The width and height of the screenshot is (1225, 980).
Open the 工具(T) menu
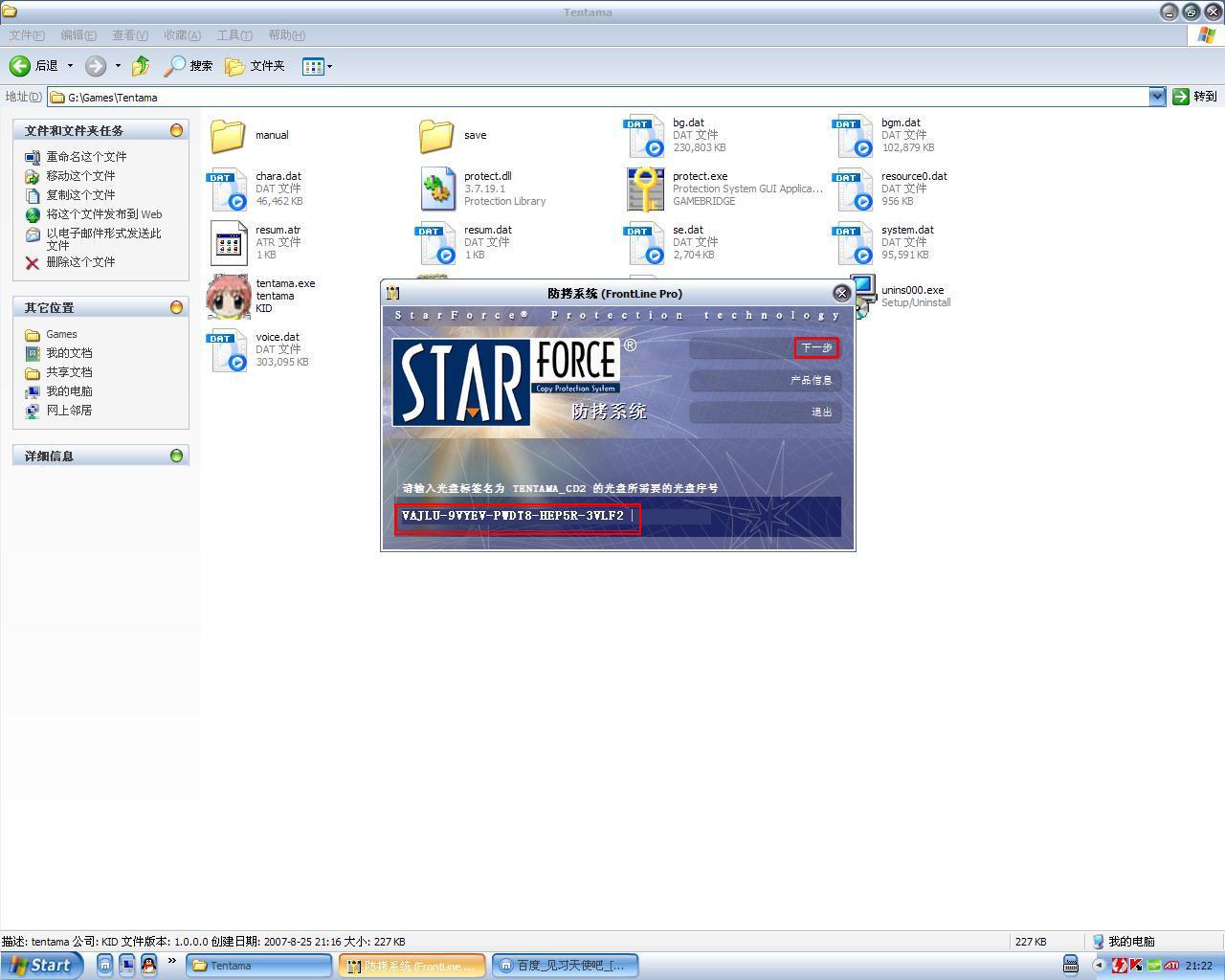click(234, 35)
